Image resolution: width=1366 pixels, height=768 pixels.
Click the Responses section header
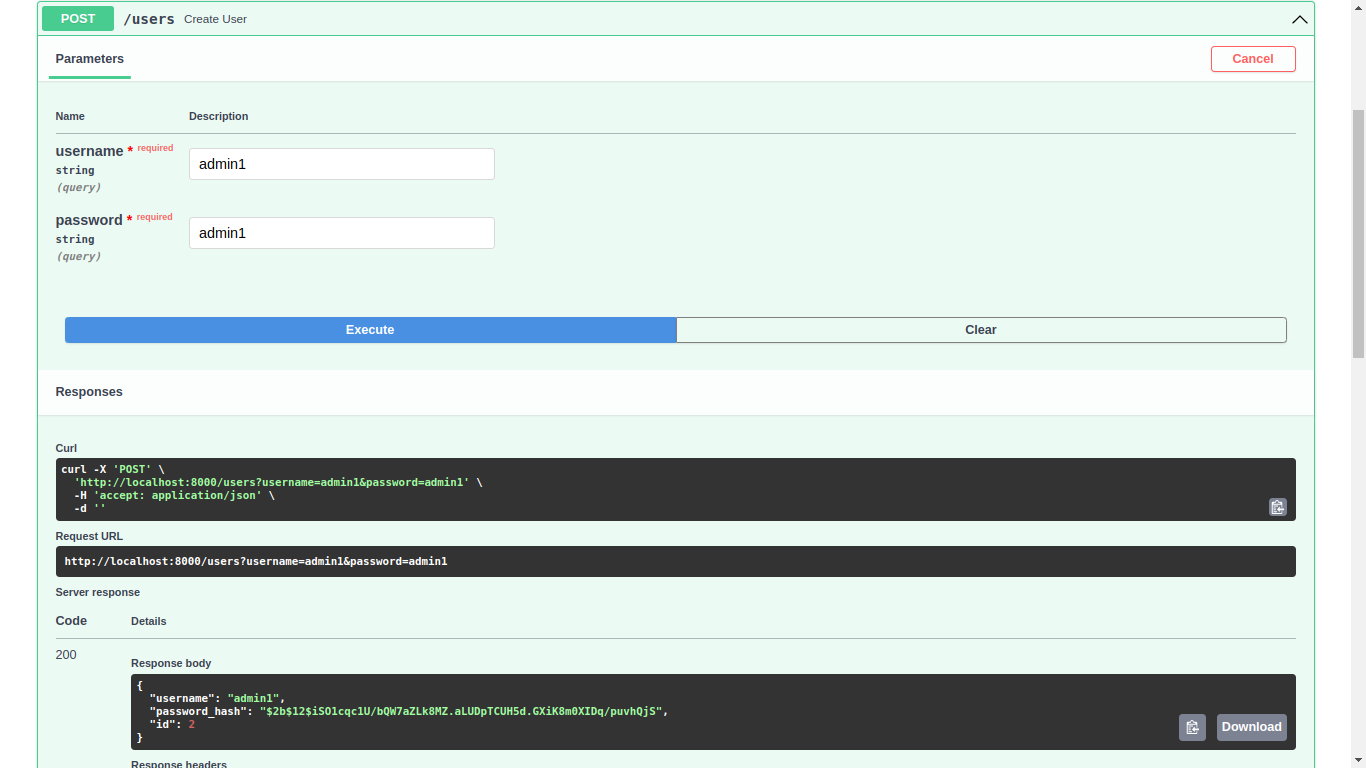89,391
